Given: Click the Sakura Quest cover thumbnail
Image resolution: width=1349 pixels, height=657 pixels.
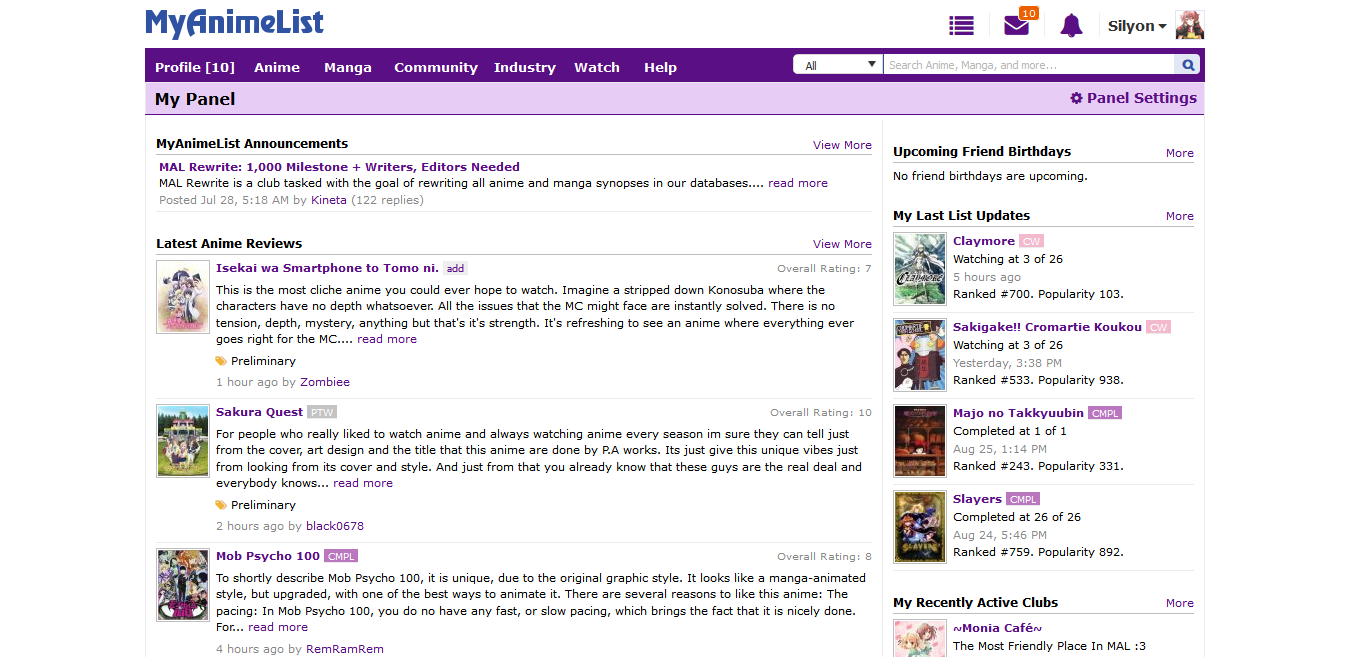Looking at the screenshot, I should coord(183,441).
